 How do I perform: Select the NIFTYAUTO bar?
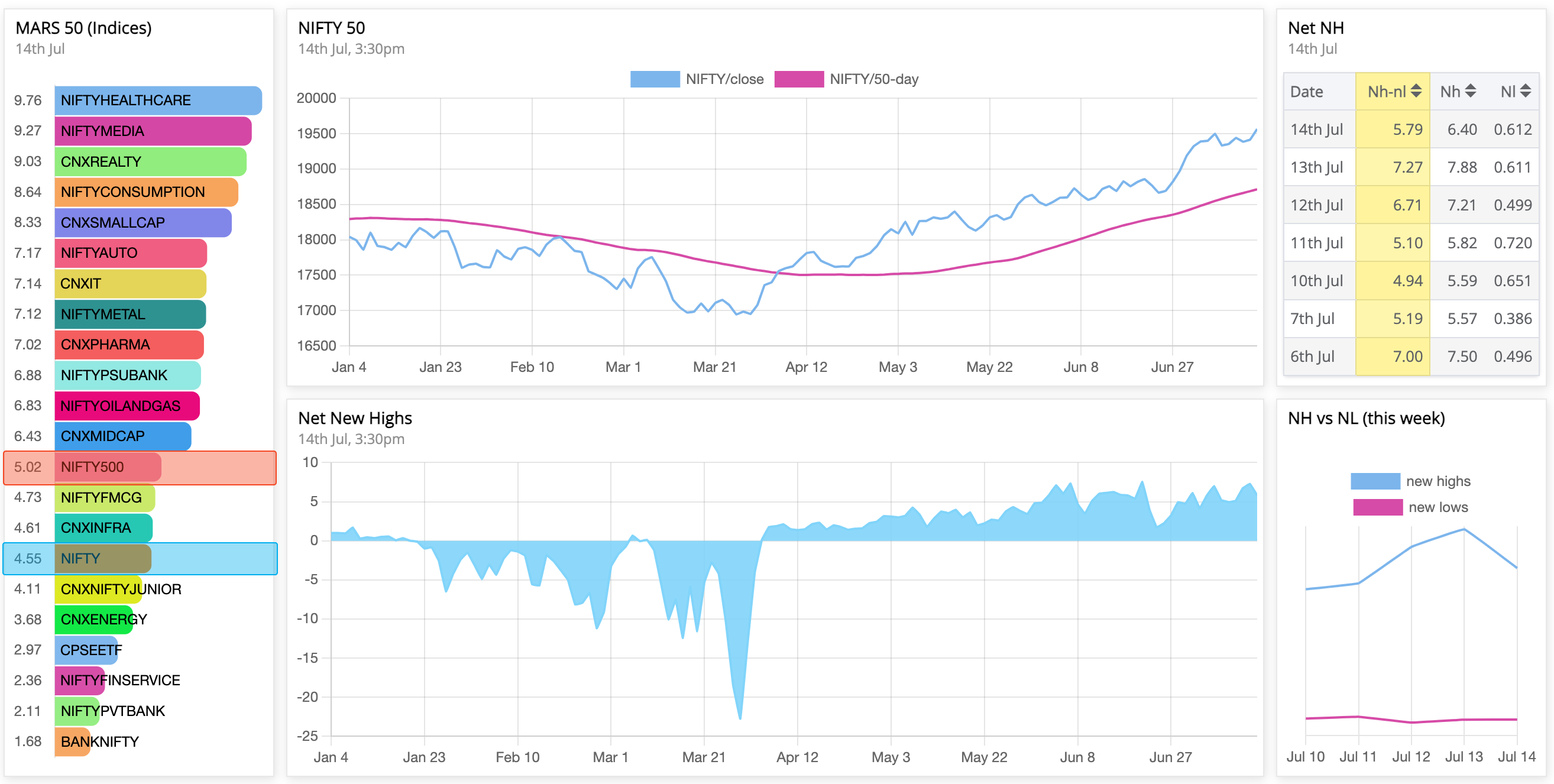131,252
